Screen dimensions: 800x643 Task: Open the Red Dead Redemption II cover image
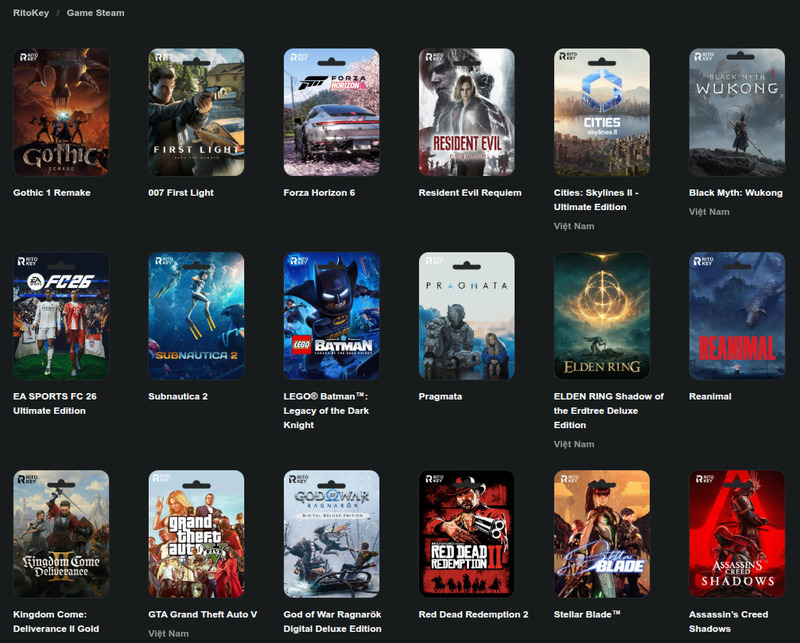(x=467, y=534)
